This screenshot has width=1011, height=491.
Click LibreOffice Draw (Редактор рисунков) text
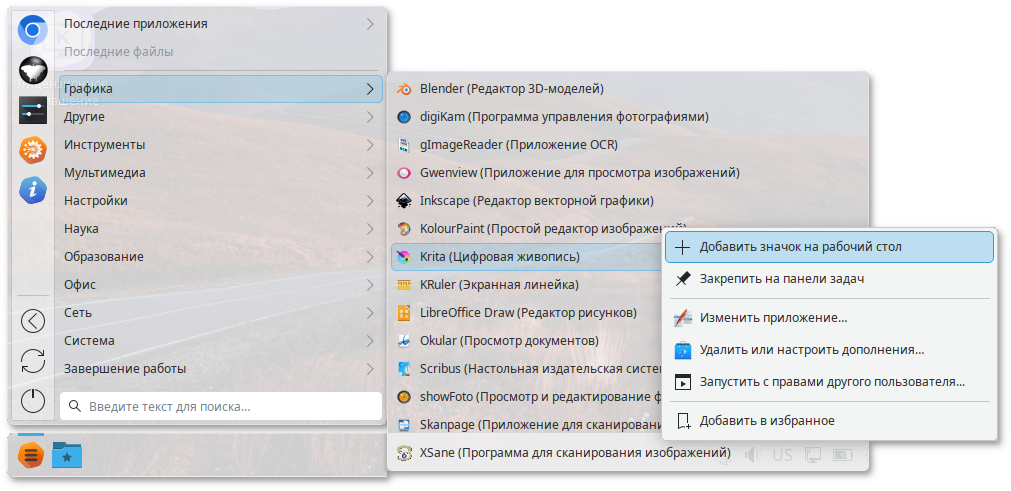528,313
